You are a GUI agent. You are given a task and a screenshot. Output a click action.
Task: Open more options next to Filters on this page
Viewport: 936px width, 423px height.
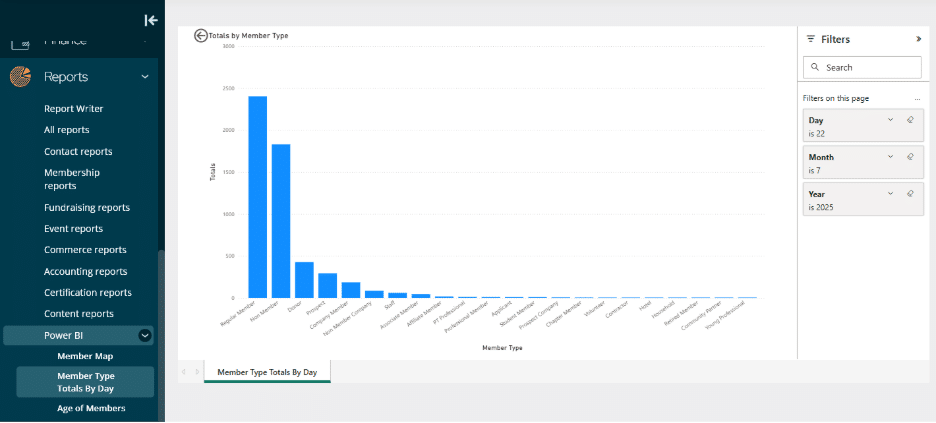coord(916,99)
